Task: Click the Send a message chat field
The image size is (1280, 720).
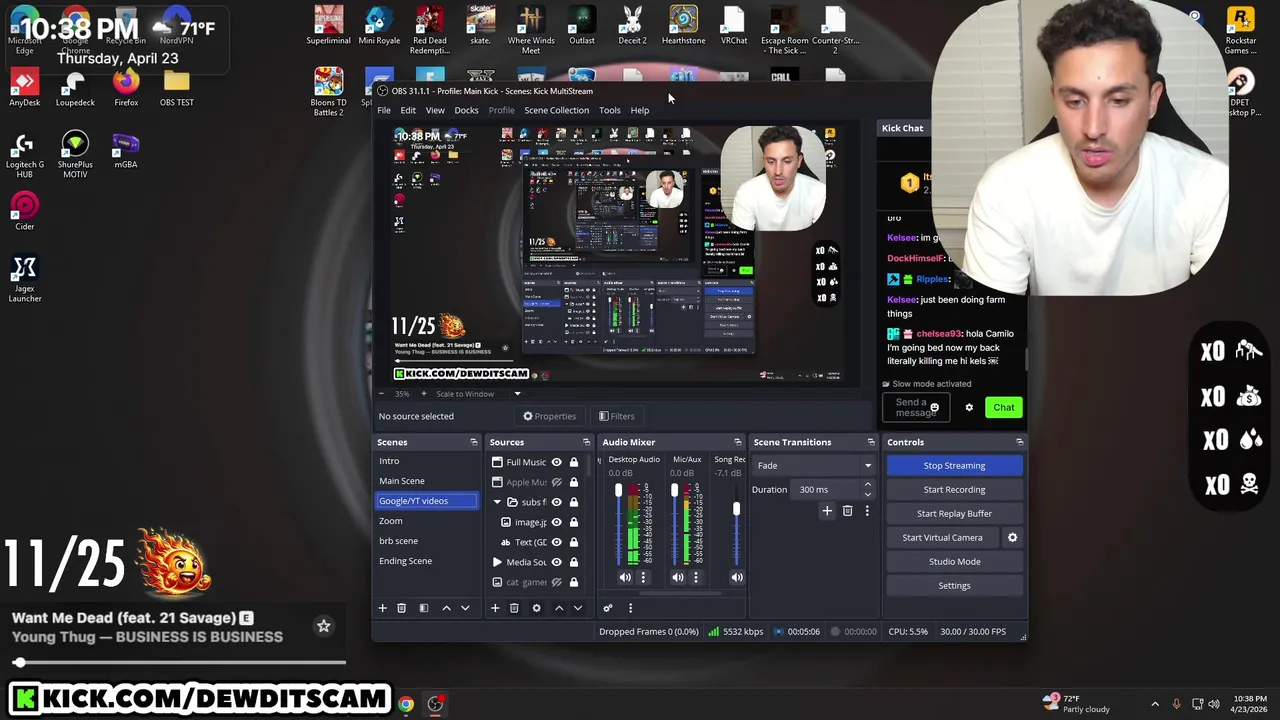Action: coord(914,408)
